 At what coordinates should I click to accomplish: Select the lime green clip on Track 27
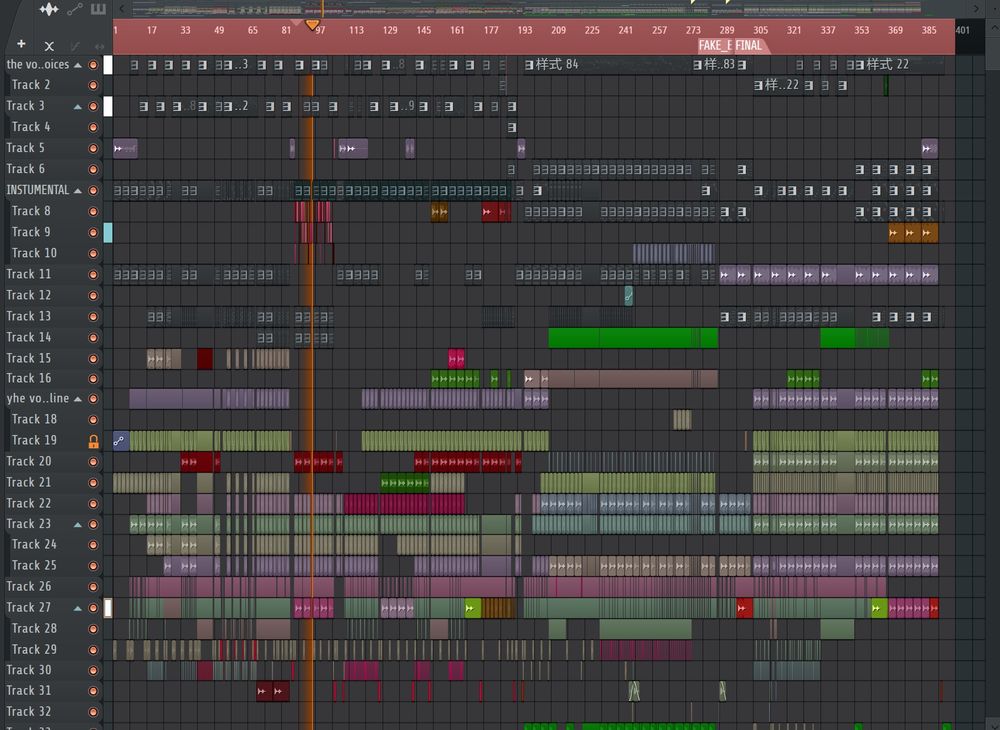473,608
